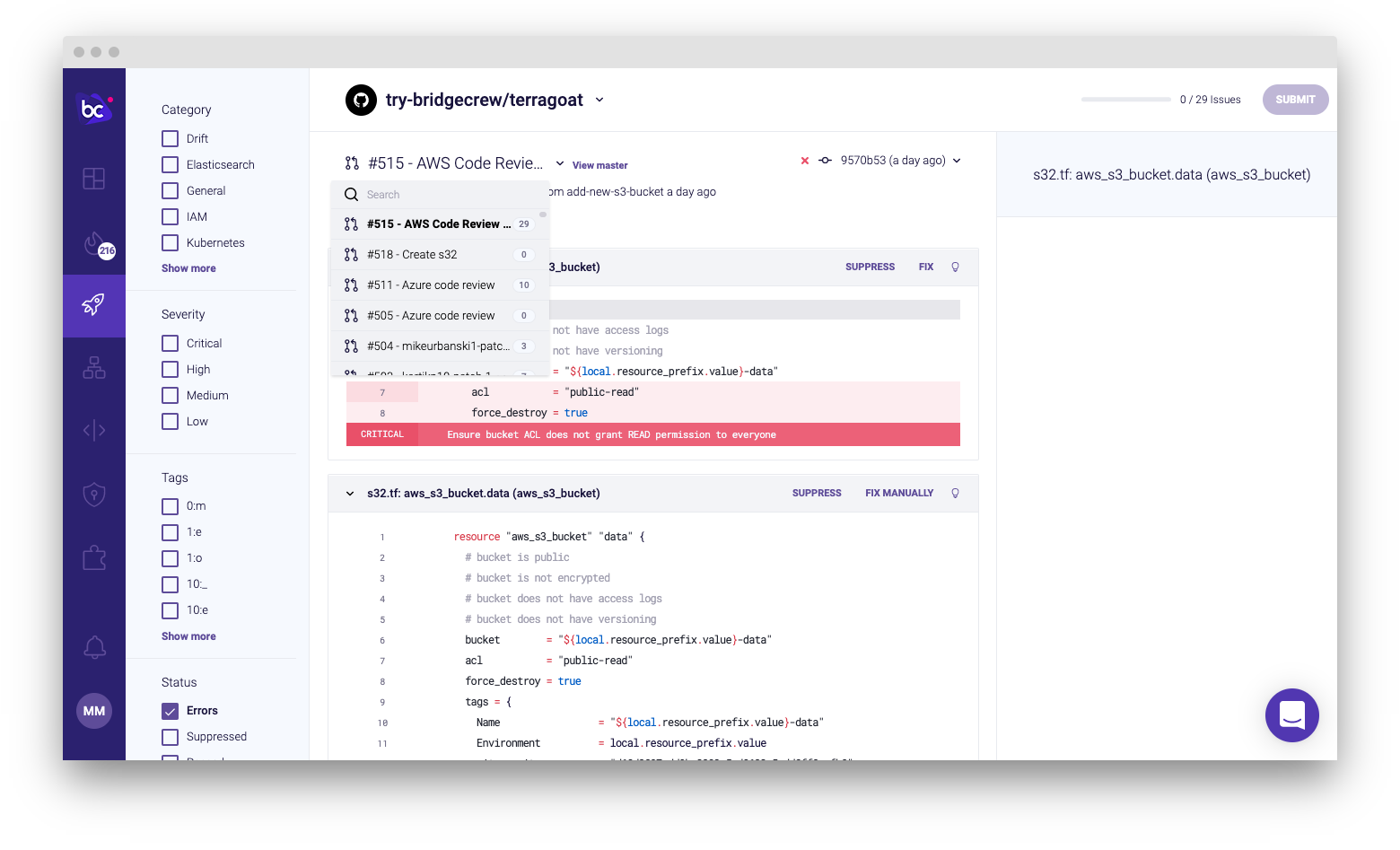The width and height of the screenshot is (1400, 850).
Task: Open the commit 9570b53 dropdown
Action: tap(957, 161)
